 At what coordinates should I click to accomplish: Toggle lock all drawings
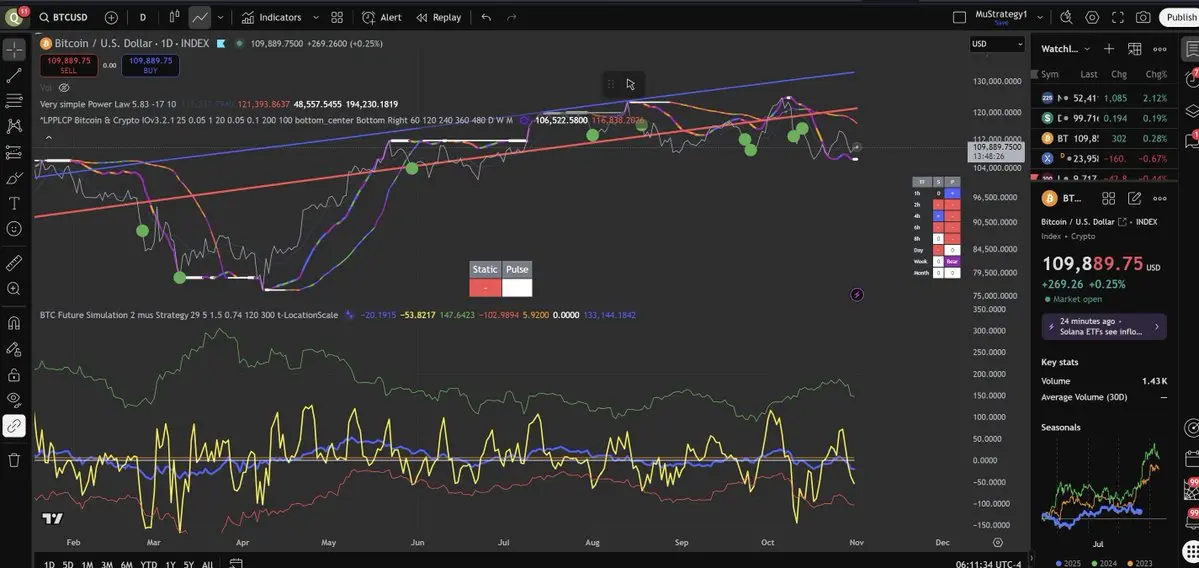point(14,375)
